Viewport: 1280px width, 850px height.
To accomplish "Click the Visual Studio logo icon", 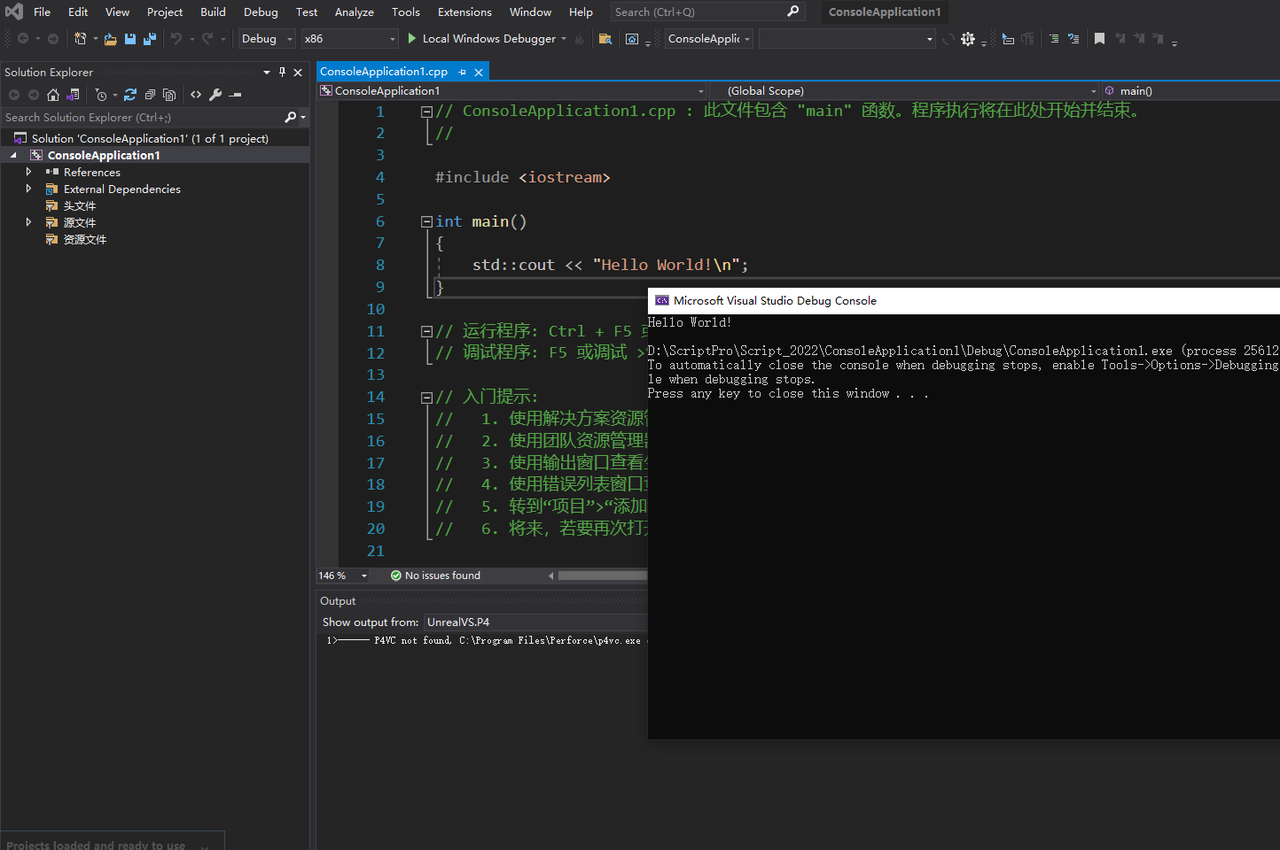I will (x=14, y=12).
